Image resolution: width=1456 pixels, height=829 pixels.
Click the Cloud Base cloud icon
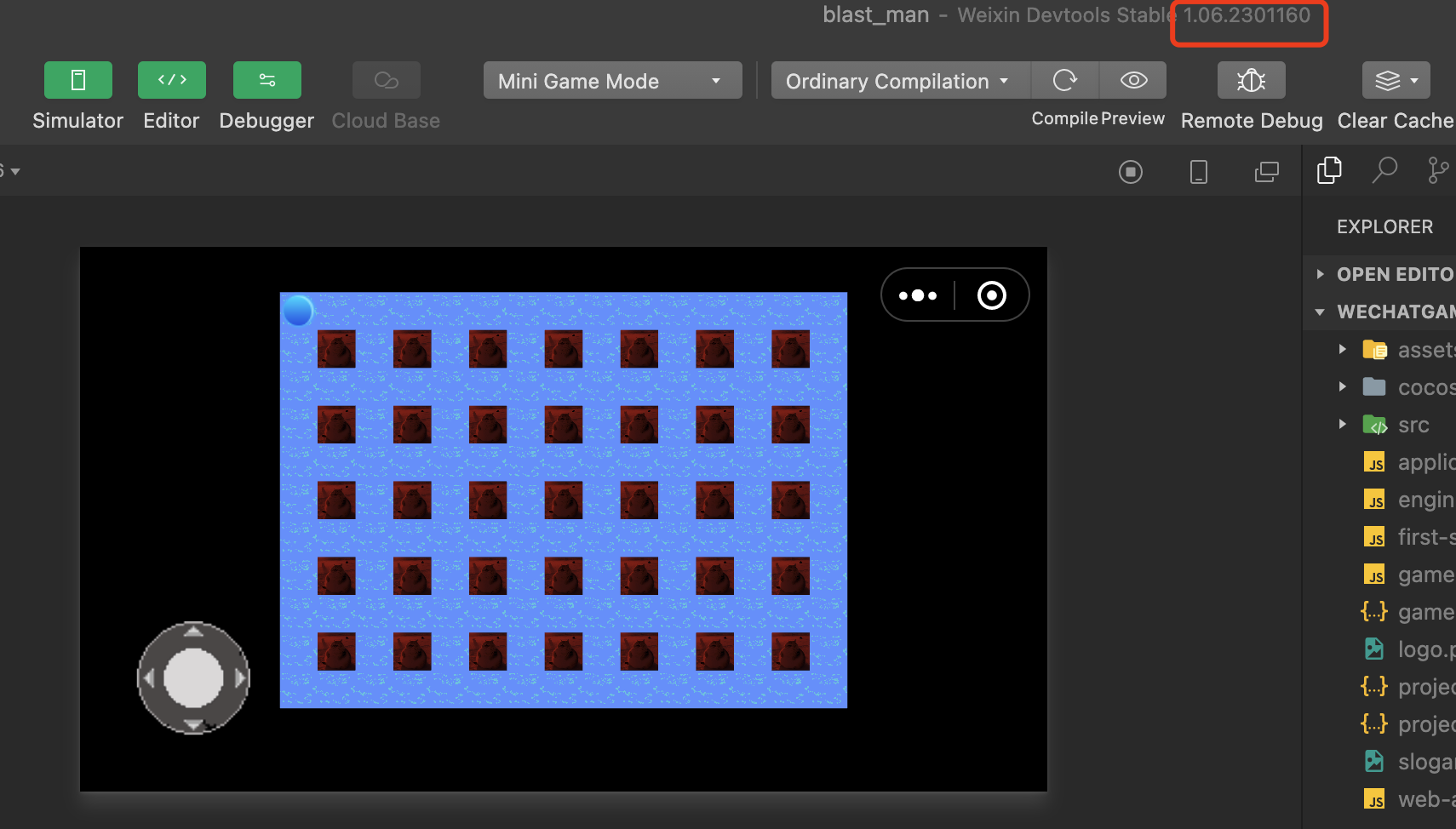387,80
